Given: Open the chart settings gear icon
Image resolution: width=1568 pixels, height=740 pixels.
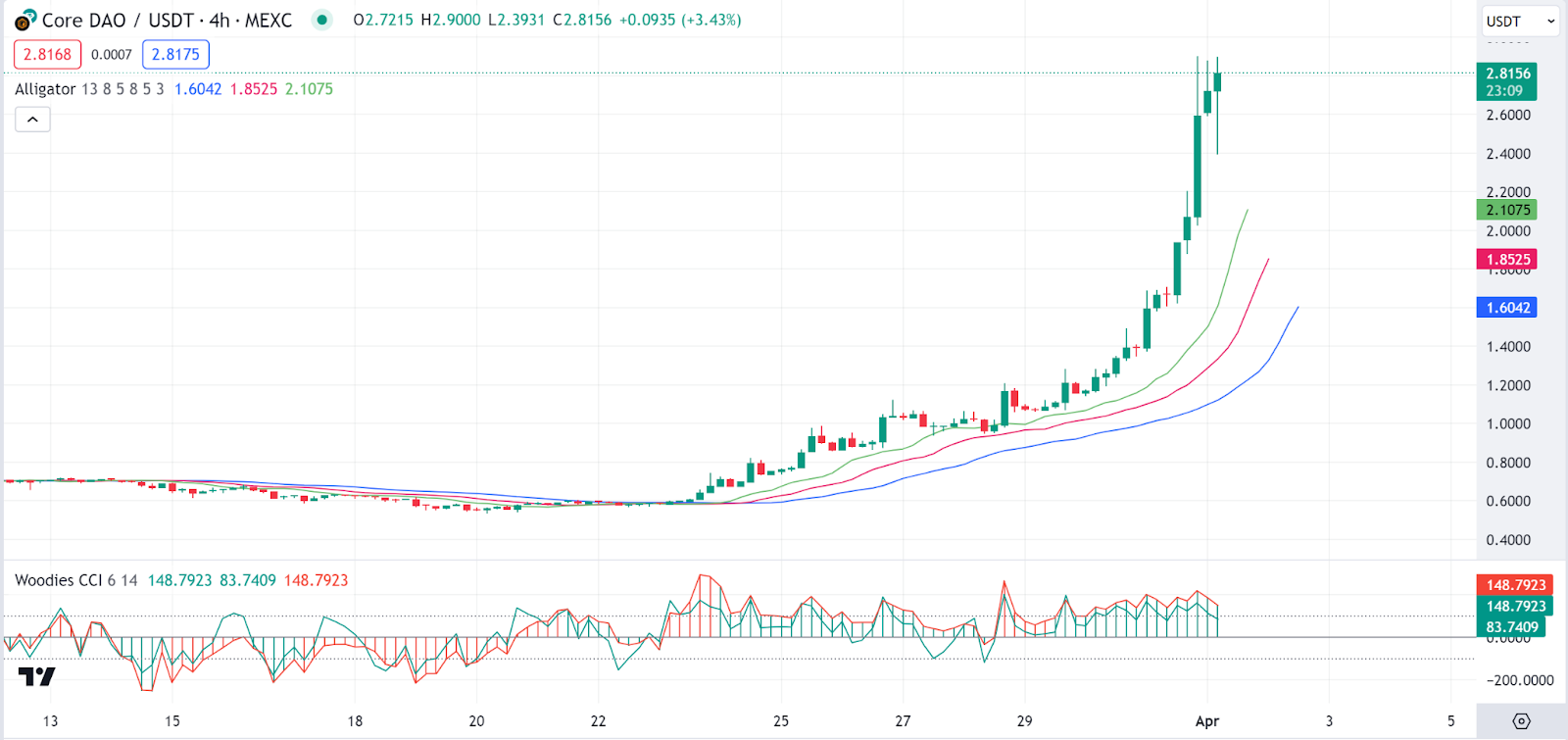Looking at the screenshot, I should [x=1521, y=721].
